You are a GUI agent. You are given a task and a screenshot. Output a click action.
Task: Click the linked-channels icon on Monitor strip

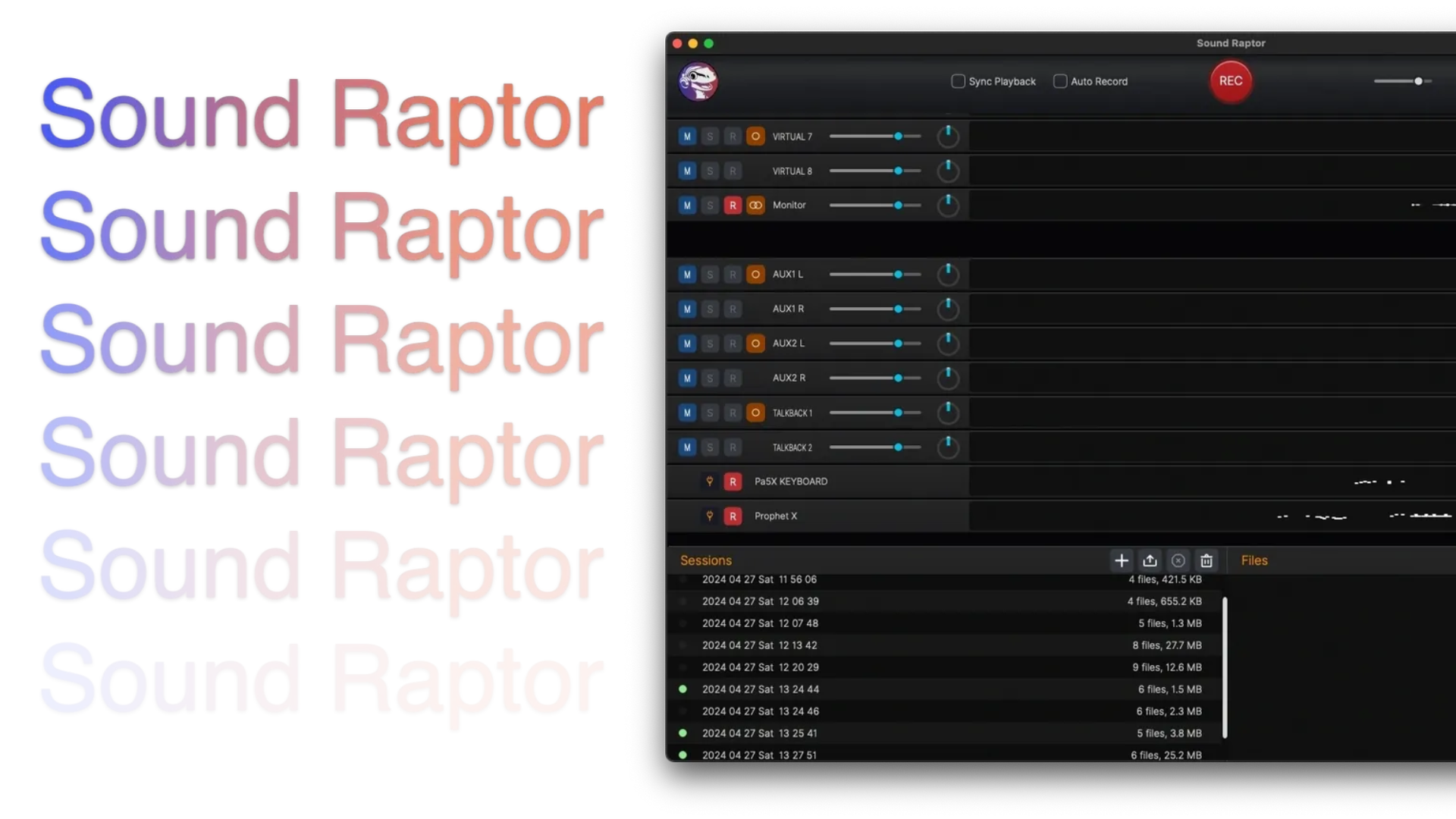tap(756, 205)
